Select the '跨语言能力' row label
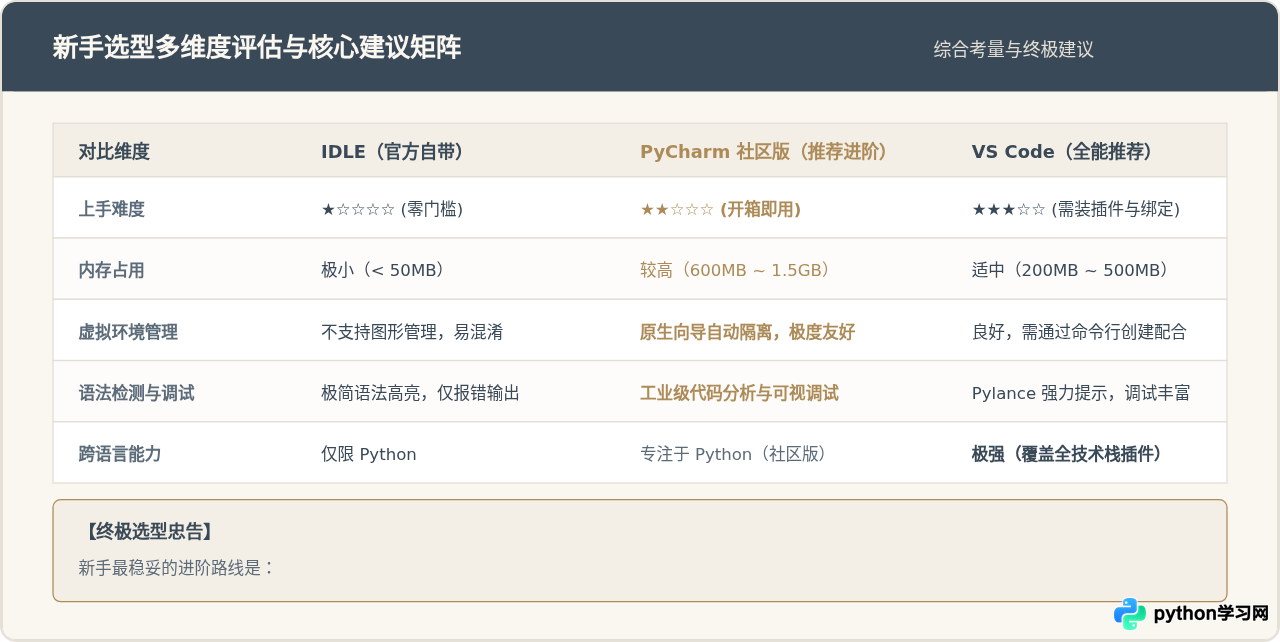This screenshot has width=1280, height=642. pos(120,454)
